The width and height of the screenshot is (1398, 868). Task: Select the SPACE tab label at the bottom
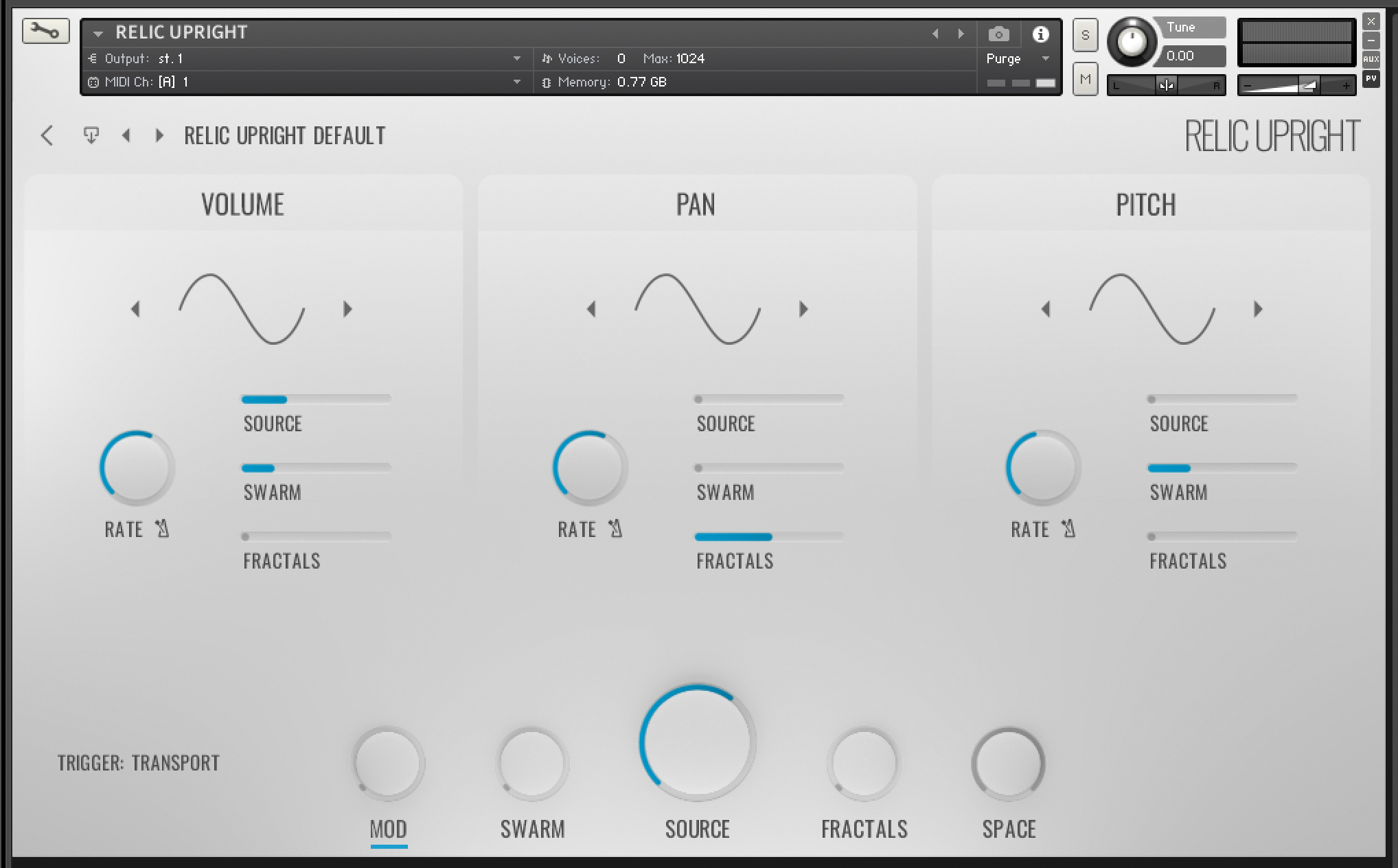(1009, 830)
